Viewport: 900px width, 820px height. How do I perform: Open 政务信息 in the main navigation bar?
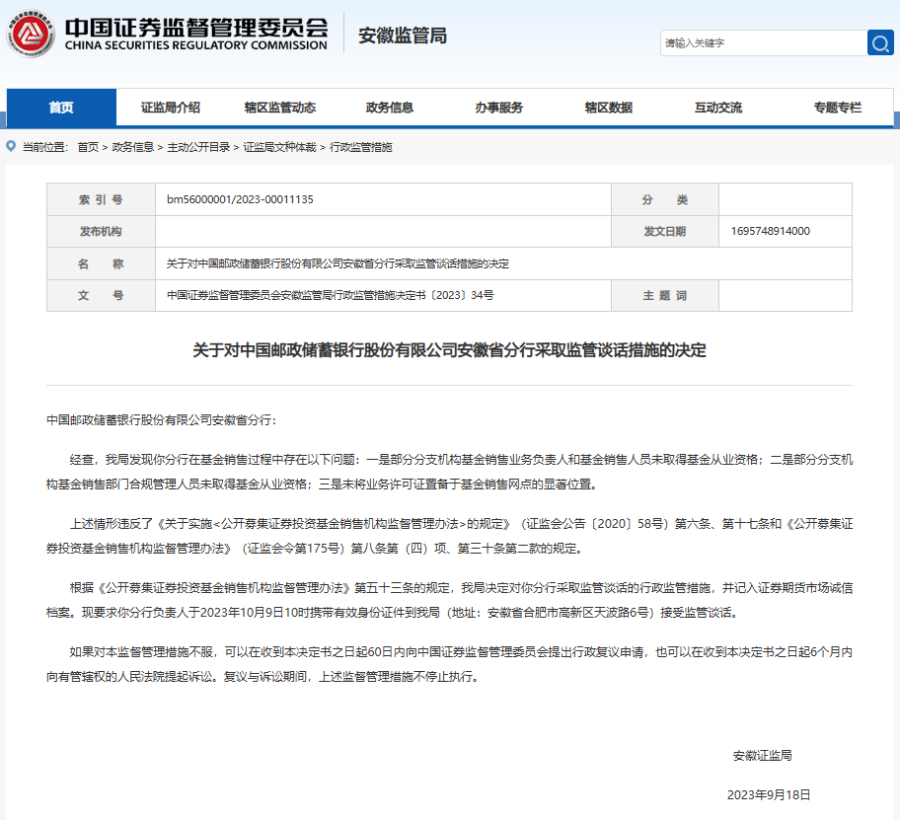(390, 108)
